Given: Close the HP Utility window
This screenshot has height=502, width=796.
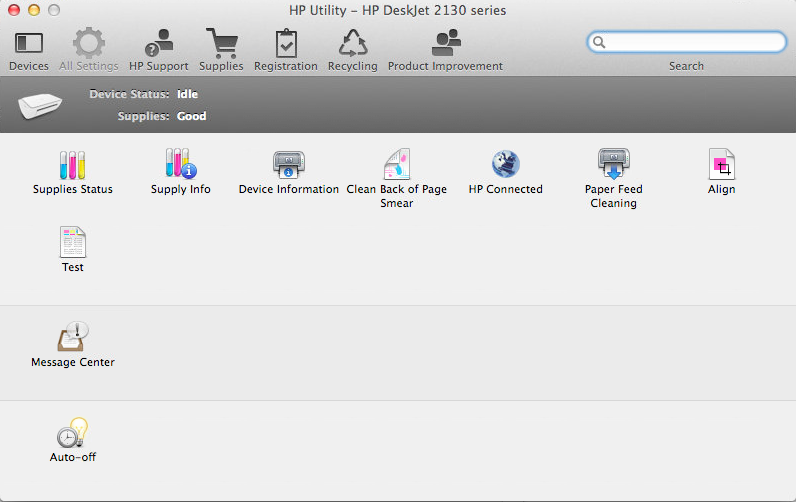Looking at the screenshot, I should tap(14, 10).
